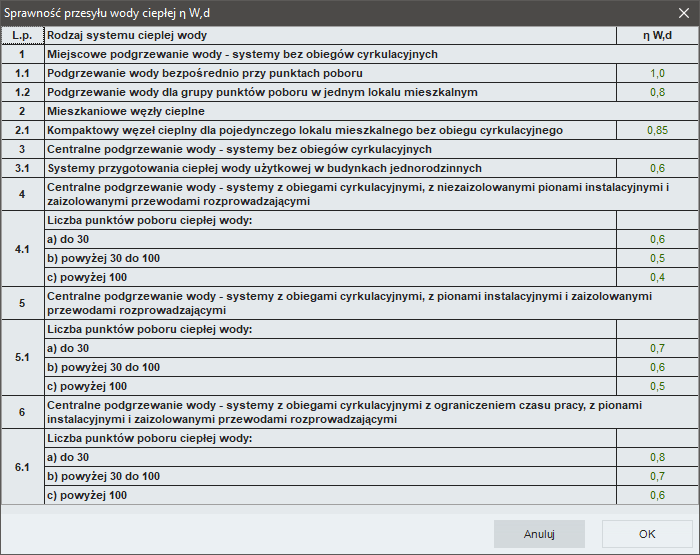
Task: Select value 0,6 in section 6.1 row c
Action: pos(657,495)
